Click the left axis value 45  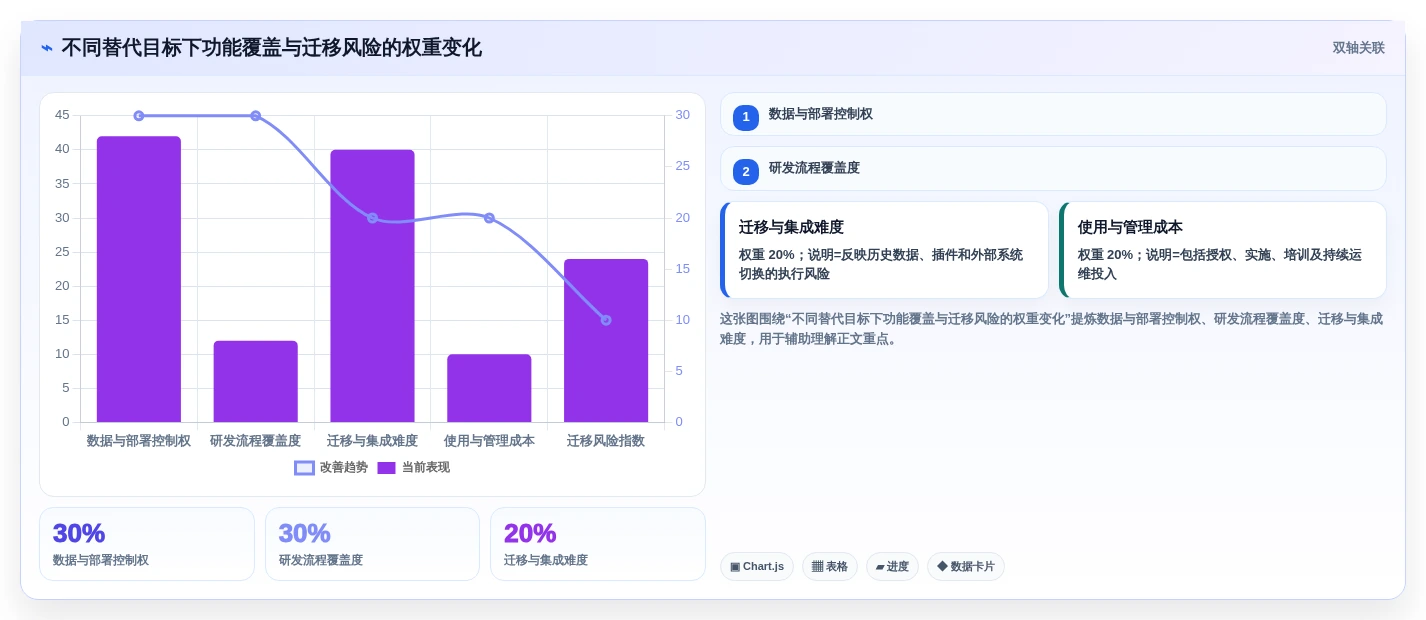[62, 115]
